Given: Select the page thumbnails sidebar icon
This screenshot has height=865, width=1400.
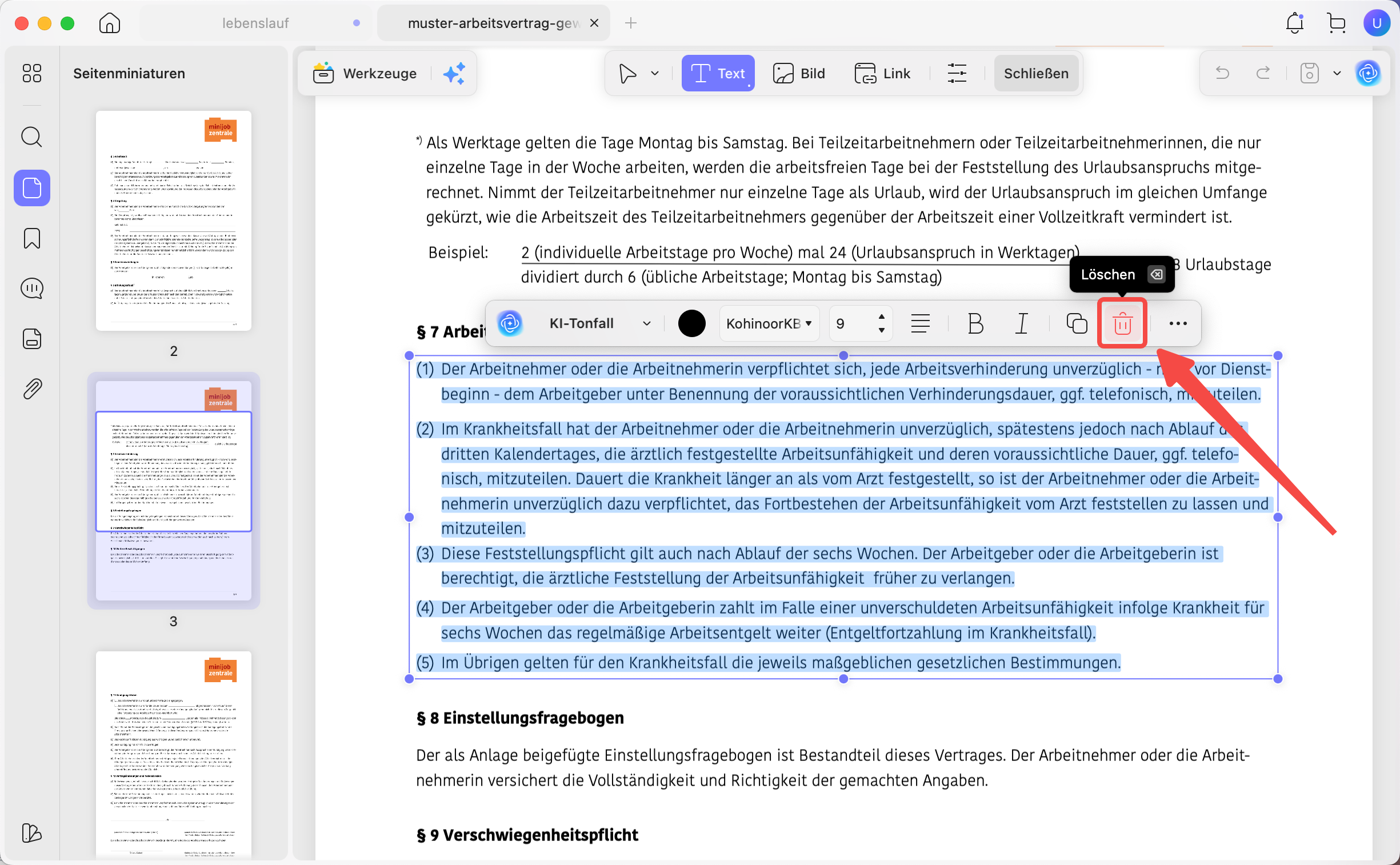Looking at the screenshot, I should point(32,187).
